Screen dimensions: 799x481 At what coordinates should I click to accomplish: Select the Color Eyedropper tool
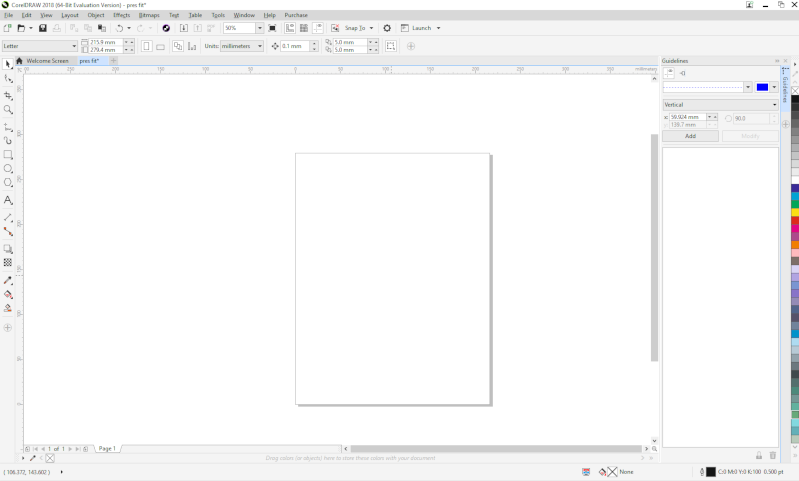8,280
